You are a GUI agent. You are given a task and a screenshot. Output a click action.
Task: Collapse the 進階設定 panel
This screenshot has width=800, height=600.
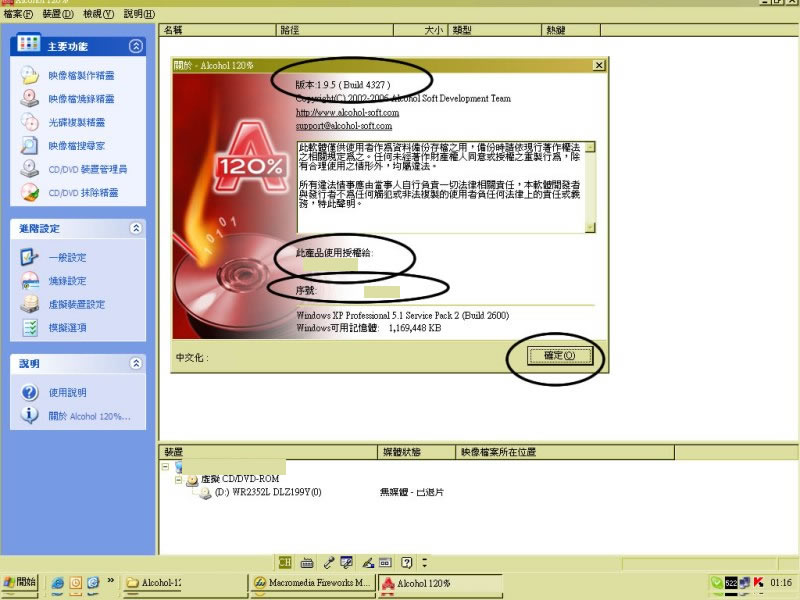(136, 228)
